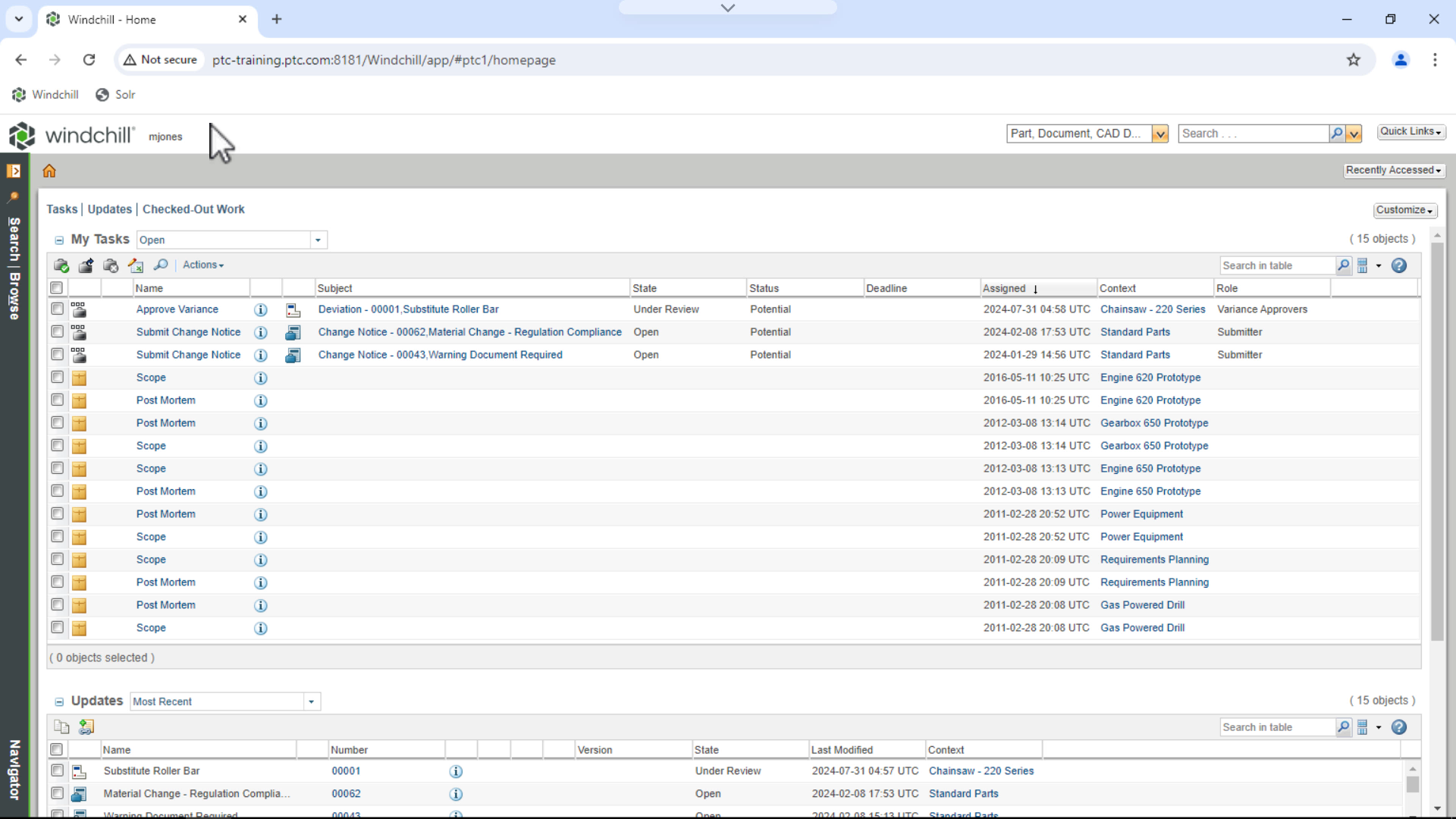Click the briefcase icon with gray X in My Tasks toolbar
This screenshot has height=819, width=1456.
[111, 265]
